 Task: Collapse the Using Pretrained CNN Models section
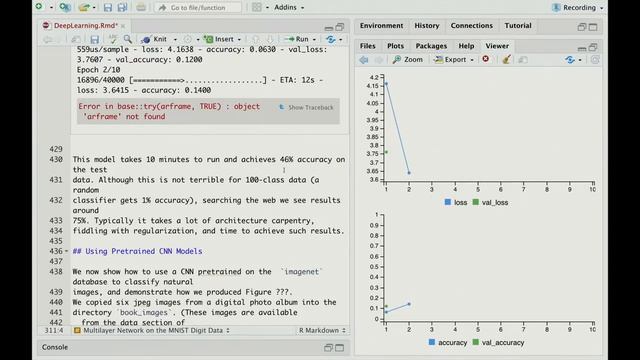click(x=67, y=251)
